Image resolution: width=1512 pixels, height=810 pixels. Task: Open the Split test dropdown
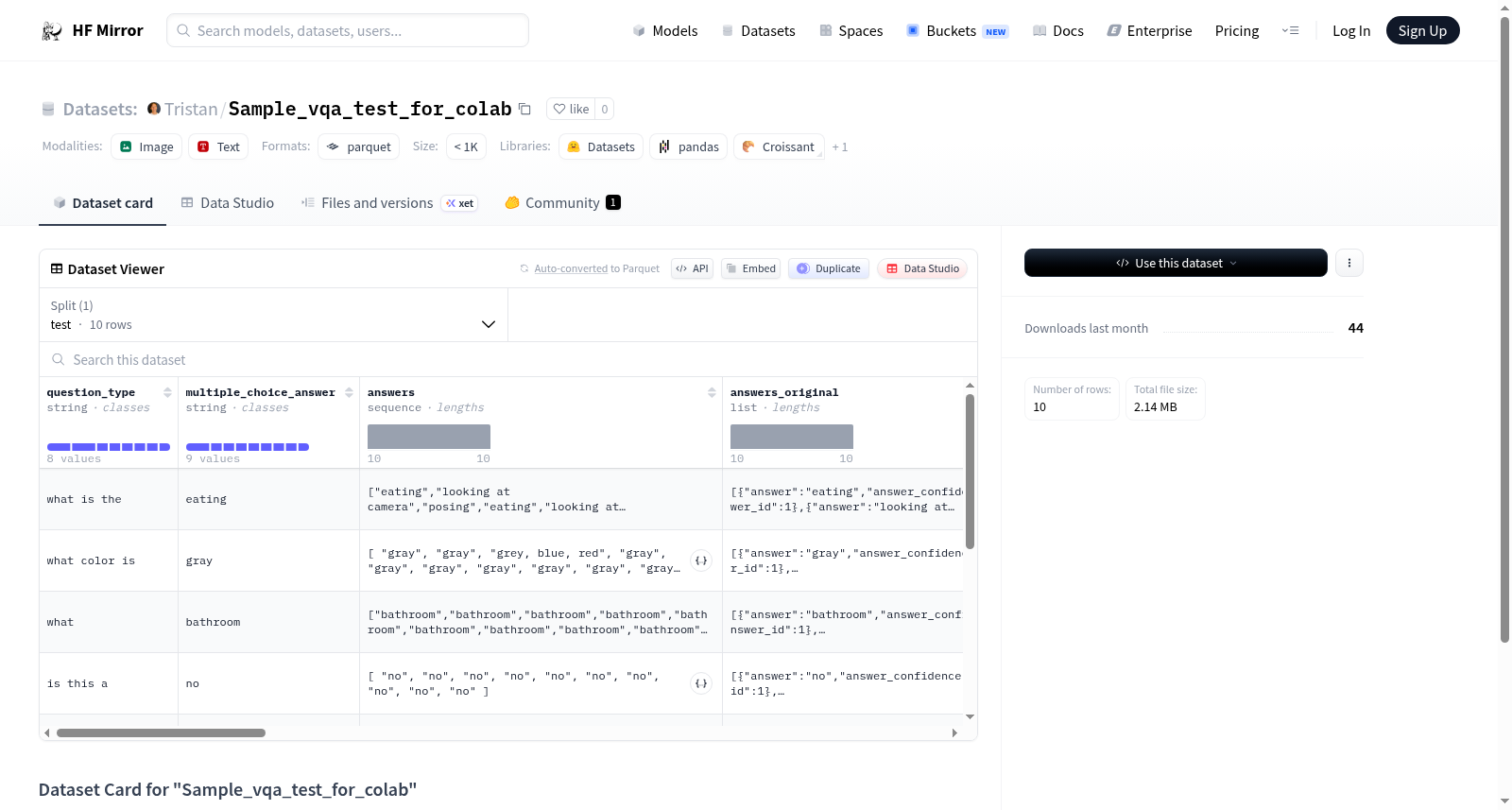pyautogui.click(x=274, y=315)
